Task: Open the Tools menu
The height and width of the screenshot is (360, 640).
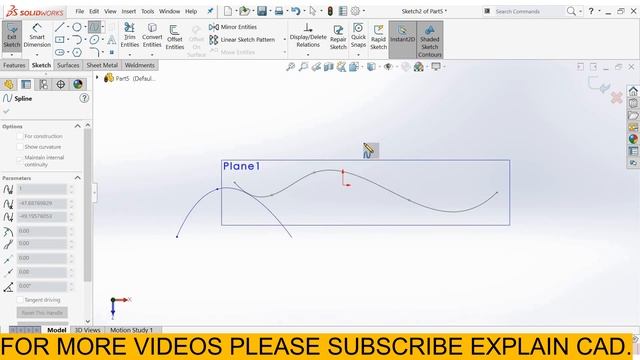Action: [148, 11]
